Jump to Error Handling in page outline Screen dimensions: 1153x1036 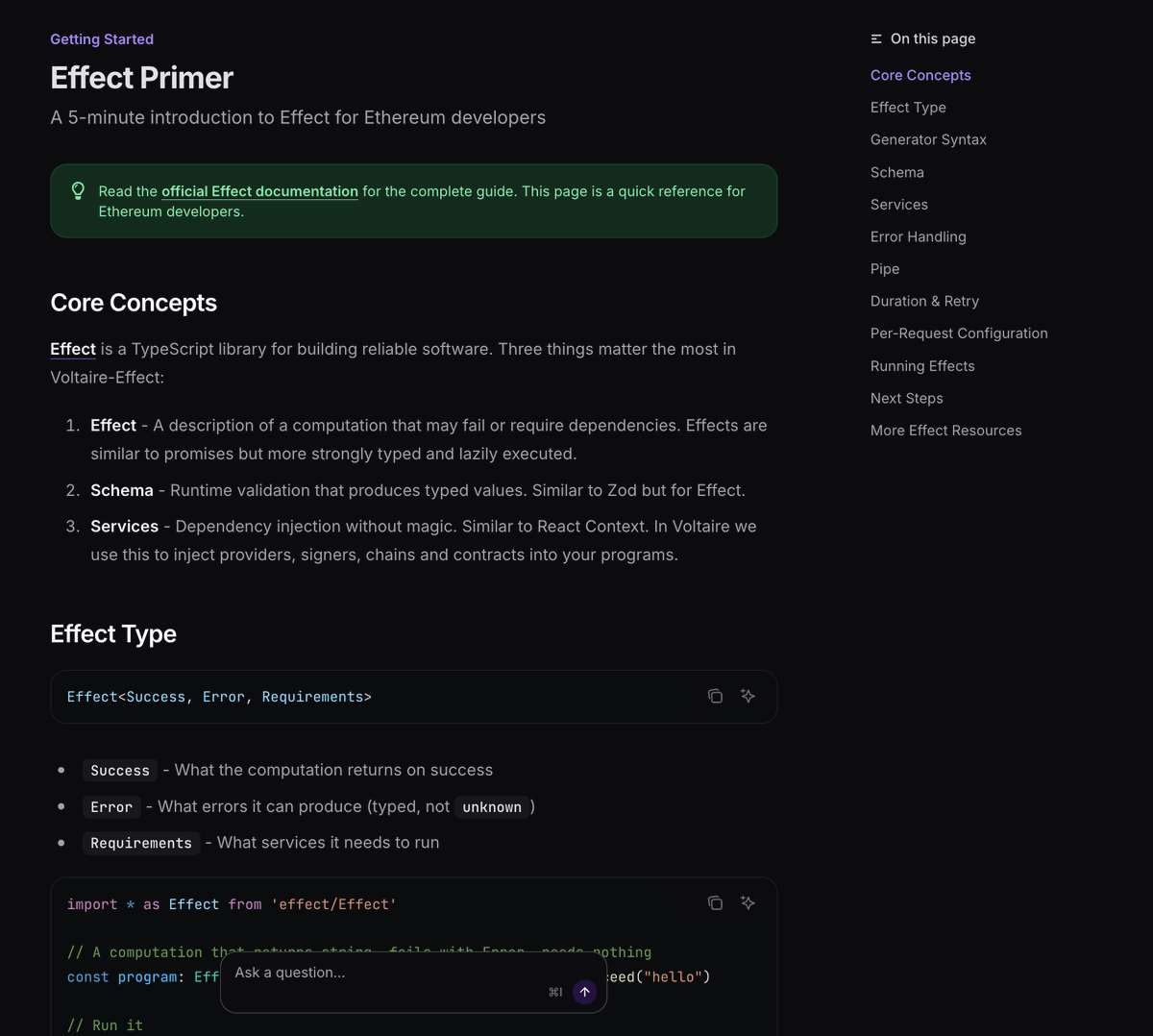[x=919, y=236]
